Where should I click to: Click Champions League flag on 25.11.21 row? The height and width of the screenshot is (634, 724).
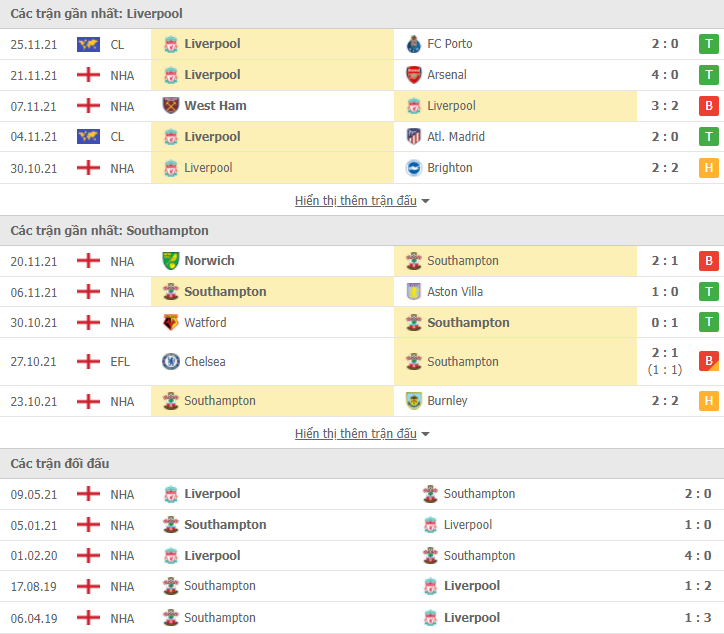[88, 44]
